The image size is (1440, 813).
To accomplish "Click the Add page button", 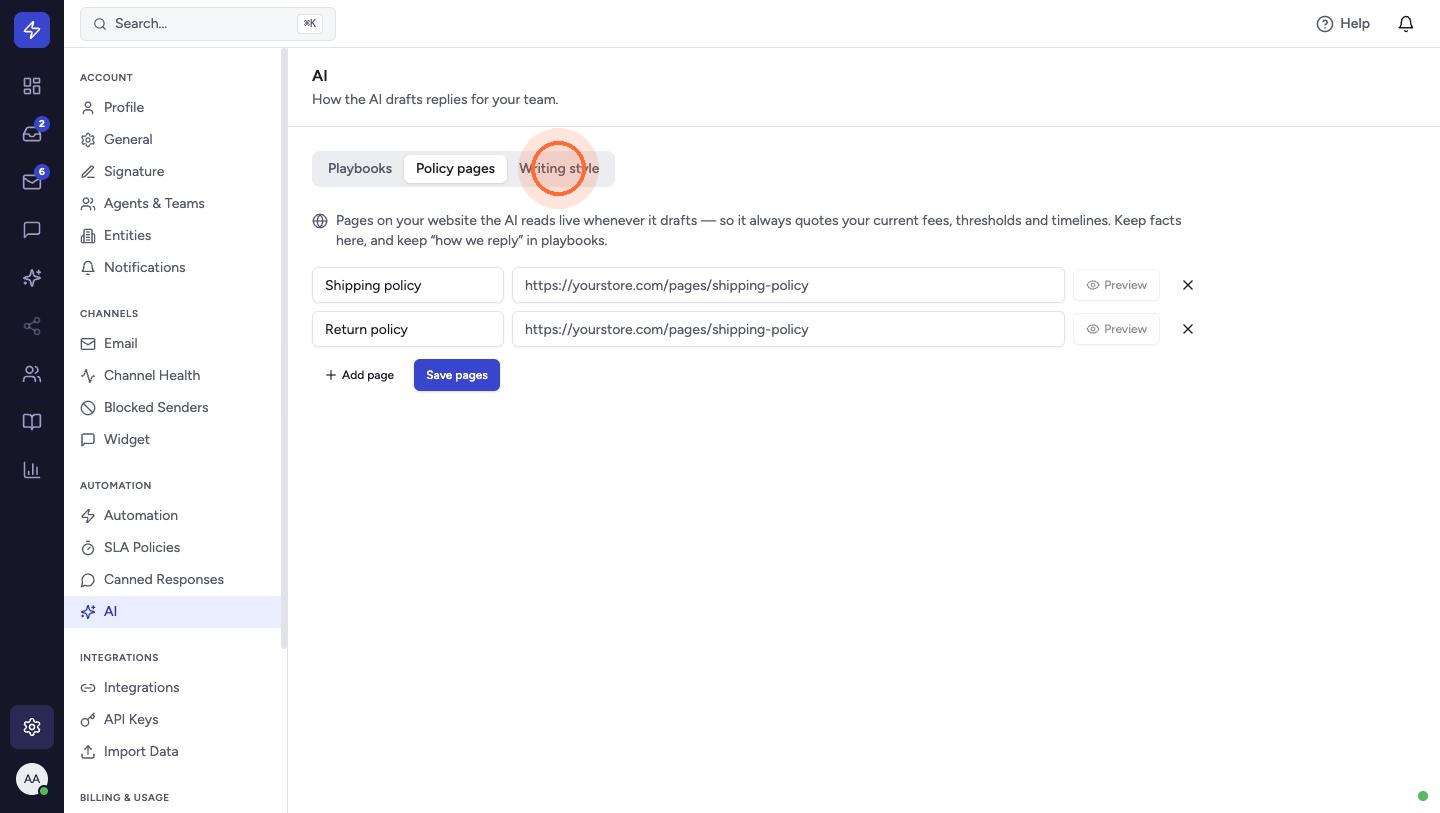I will pyautogui.click(x=359, y=375).
